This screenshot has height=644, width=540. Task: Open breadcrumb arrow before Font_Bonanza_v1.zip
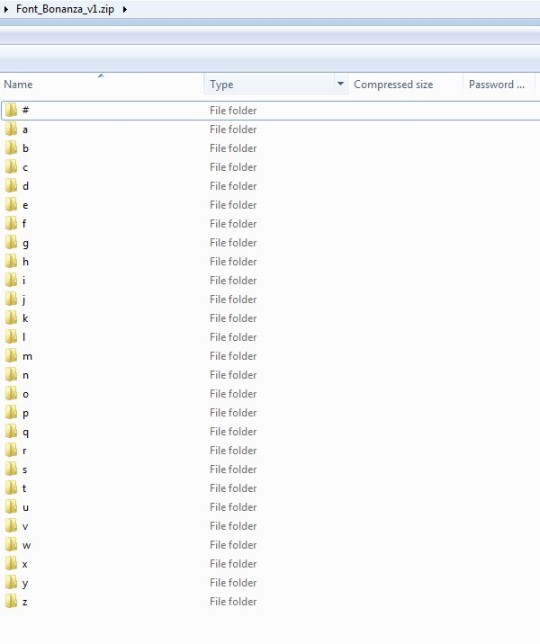[x=6, y=9]
